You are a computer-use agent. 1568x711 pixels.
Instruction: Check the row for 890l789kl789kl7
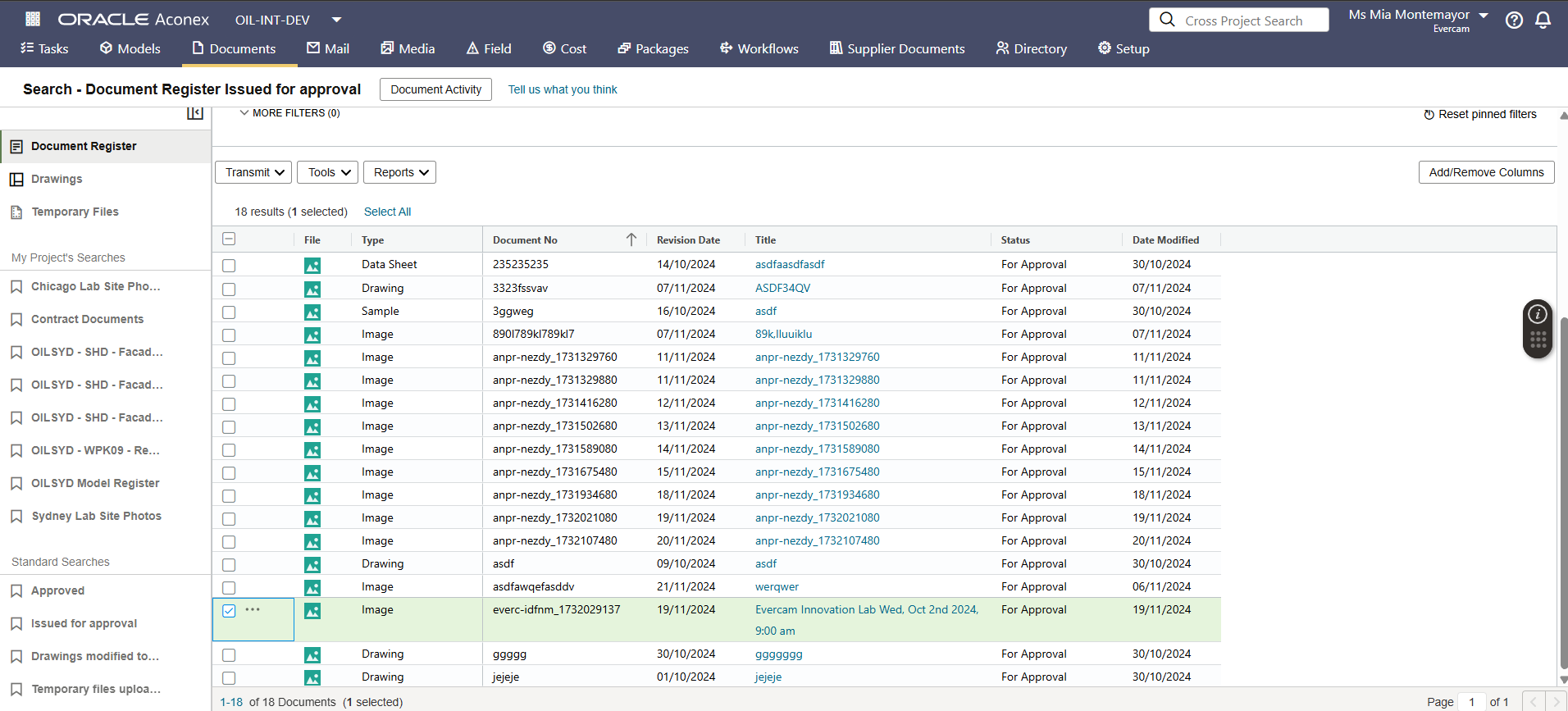coord(229,335)
